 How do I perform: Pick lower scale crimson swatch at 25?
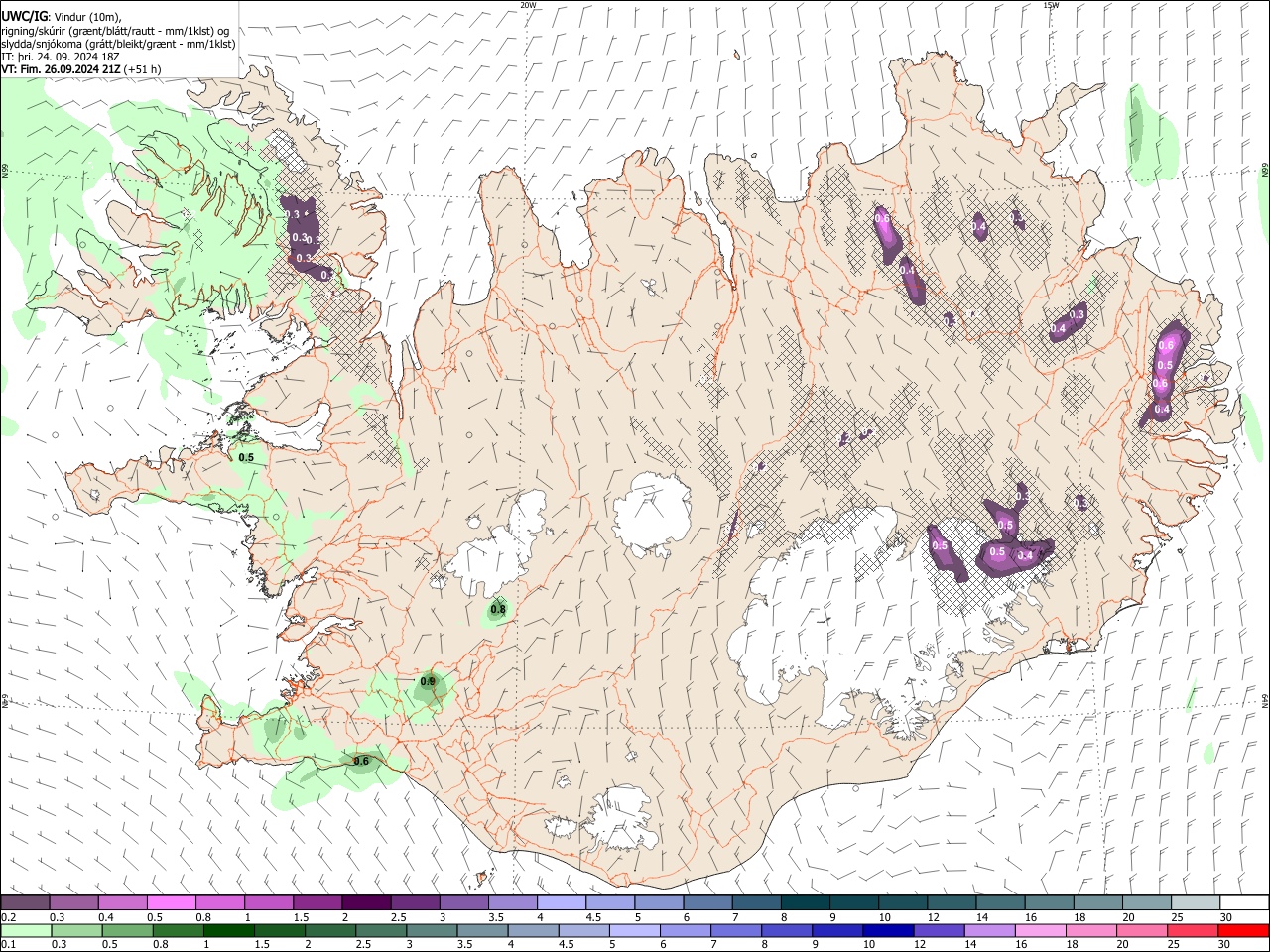click(x=1191, y=930)
